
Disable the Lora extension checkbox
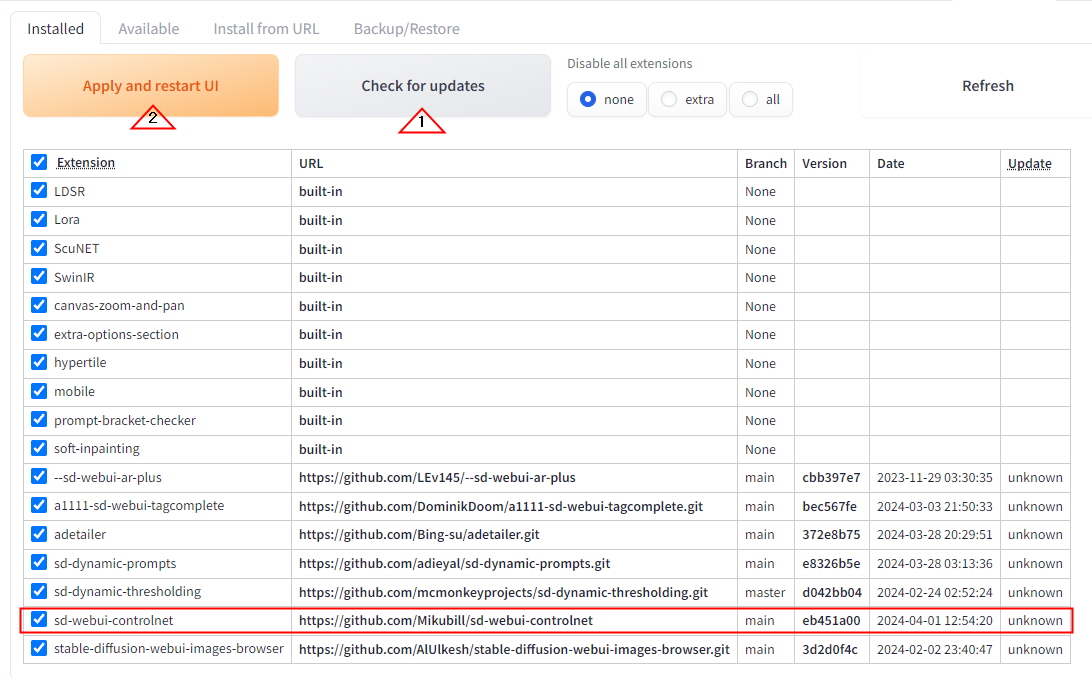pyautogui.click(x=37, y=220)
